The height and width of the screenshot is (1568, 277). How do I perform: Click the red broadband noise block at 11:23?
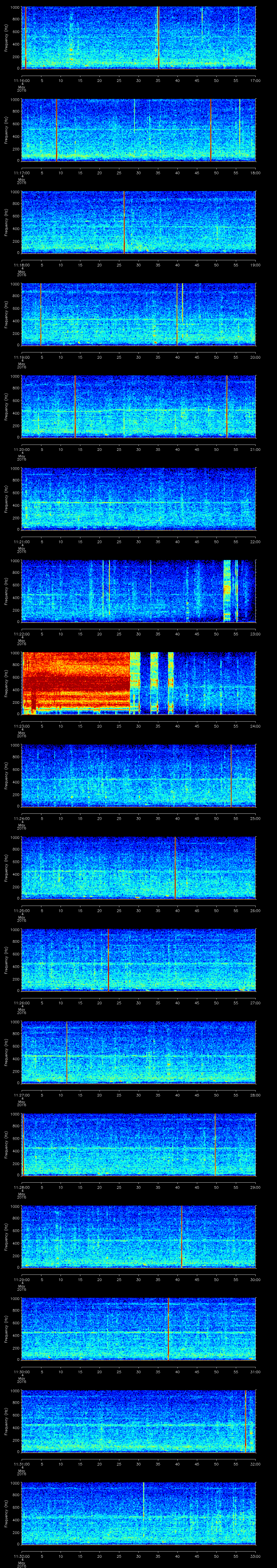[x=76, y=683]
